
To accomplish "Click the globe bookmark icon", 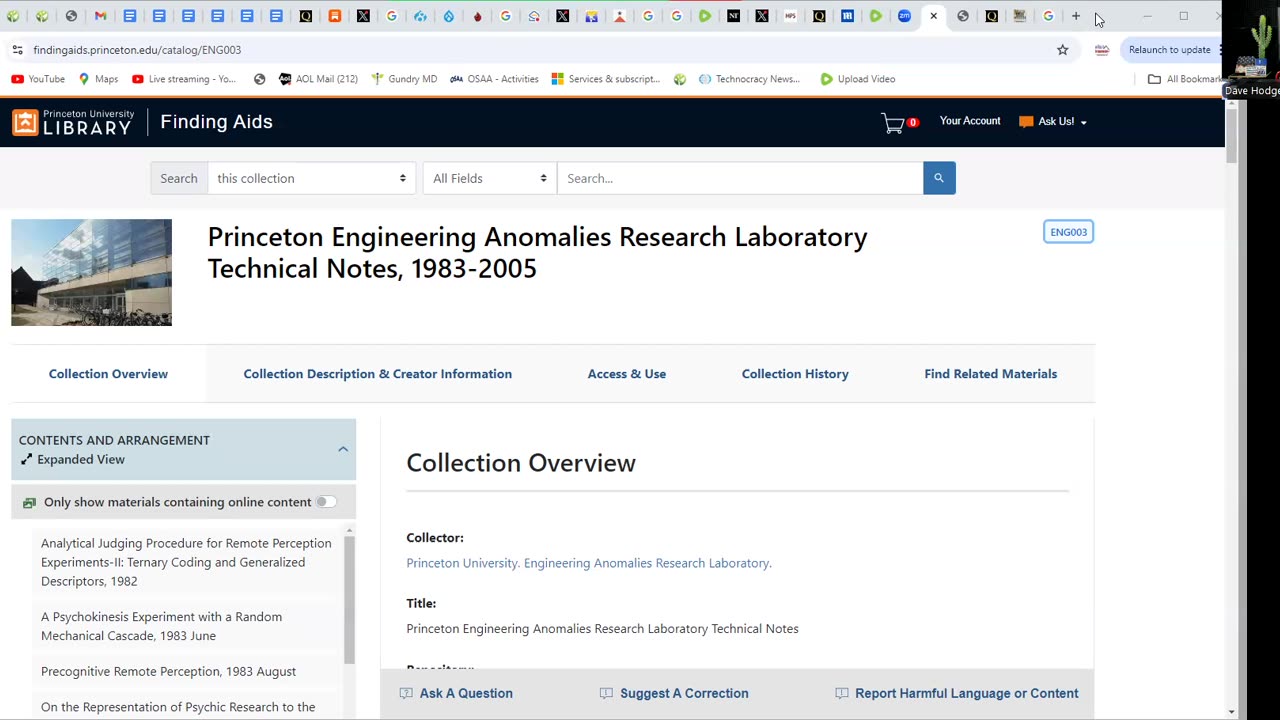I will point(260,79).
